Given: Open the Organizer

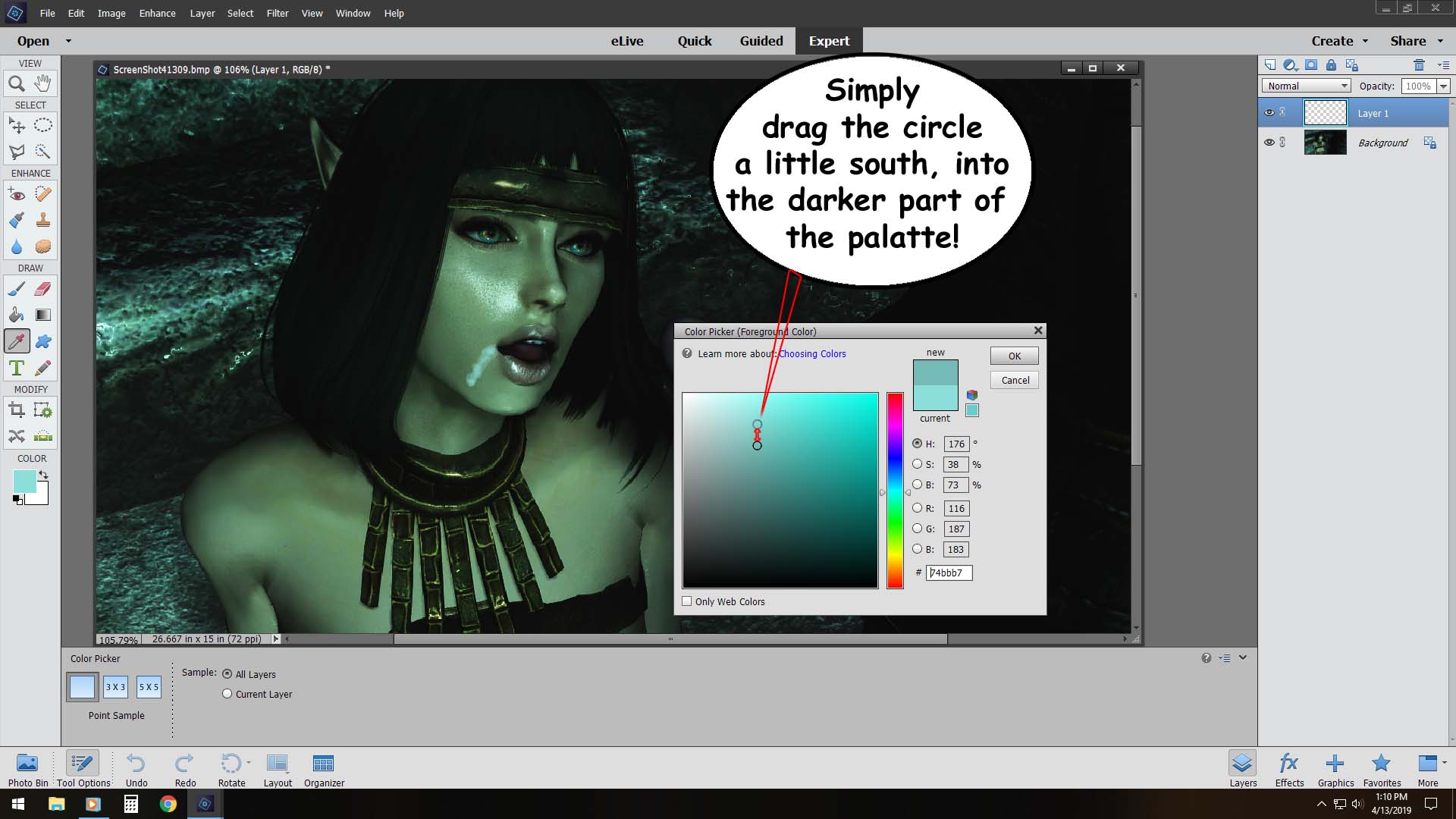Looking at the screenshot, I should click(324, 770).
